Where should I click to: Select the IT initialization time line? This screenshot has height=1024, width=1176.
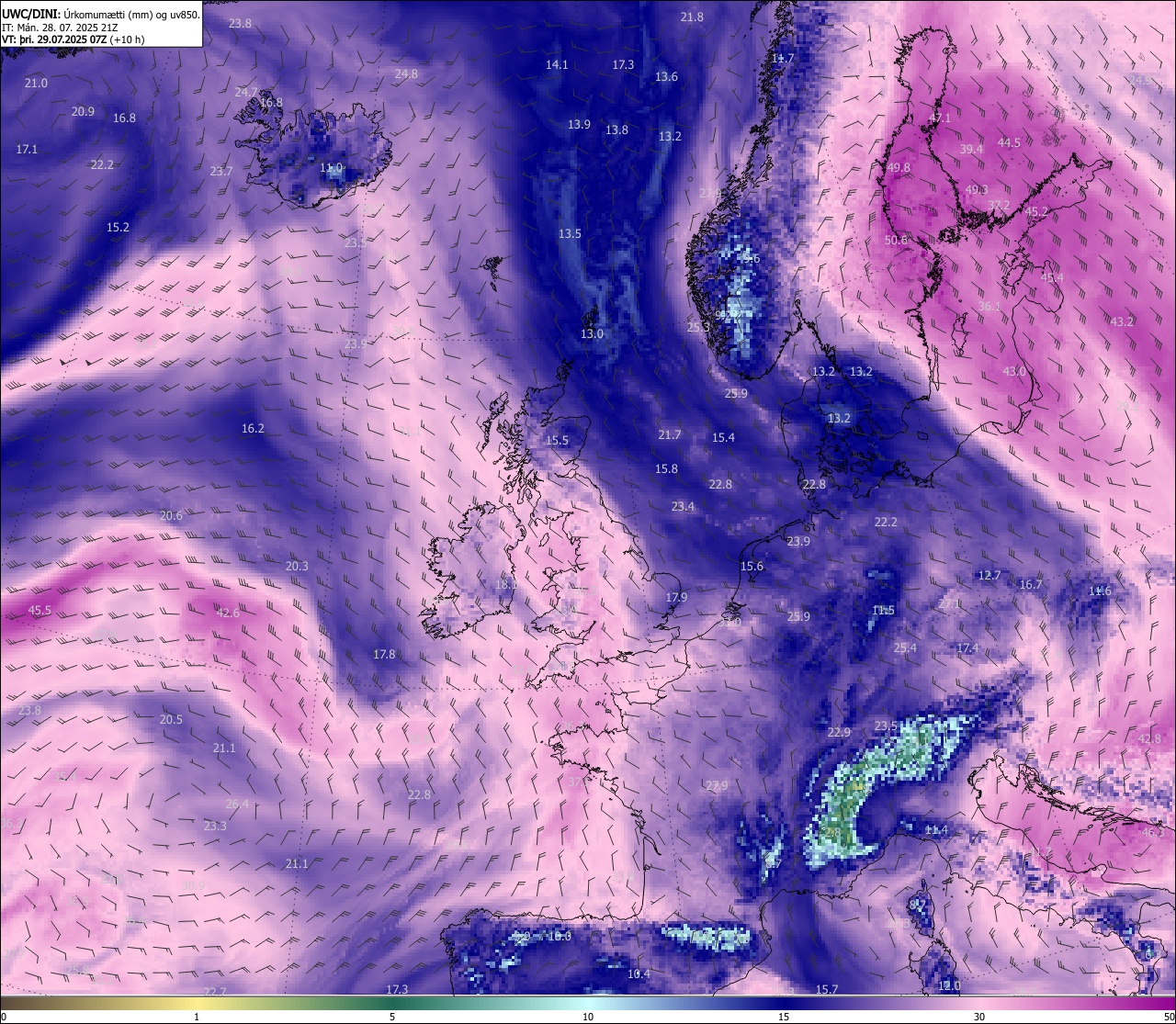[x=60, y=28]
